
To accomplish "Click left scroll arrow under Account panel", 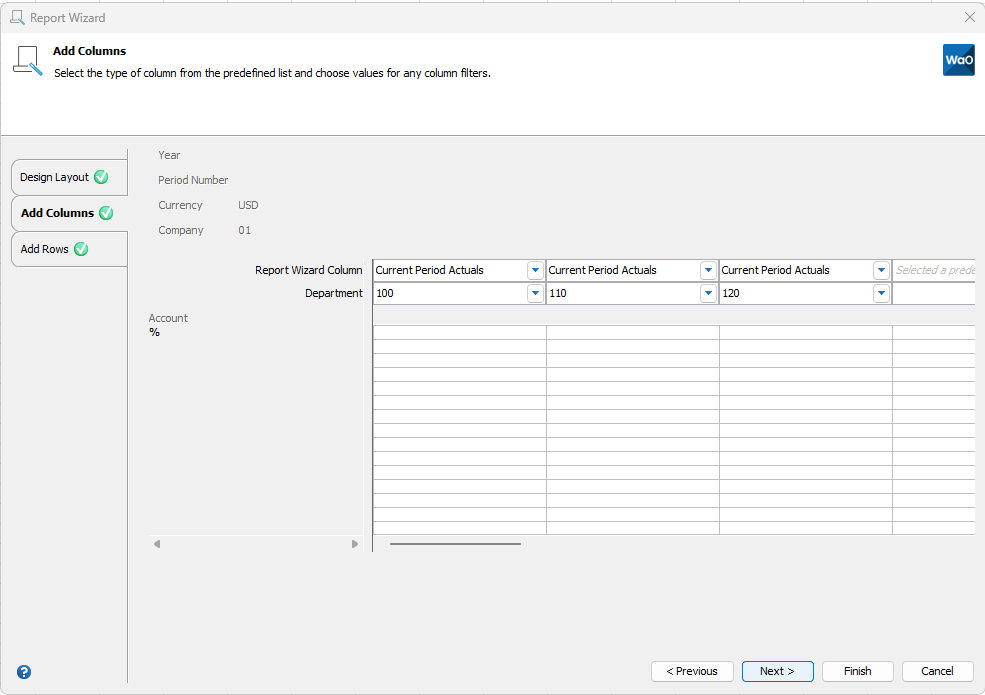I will coord(157,544).
